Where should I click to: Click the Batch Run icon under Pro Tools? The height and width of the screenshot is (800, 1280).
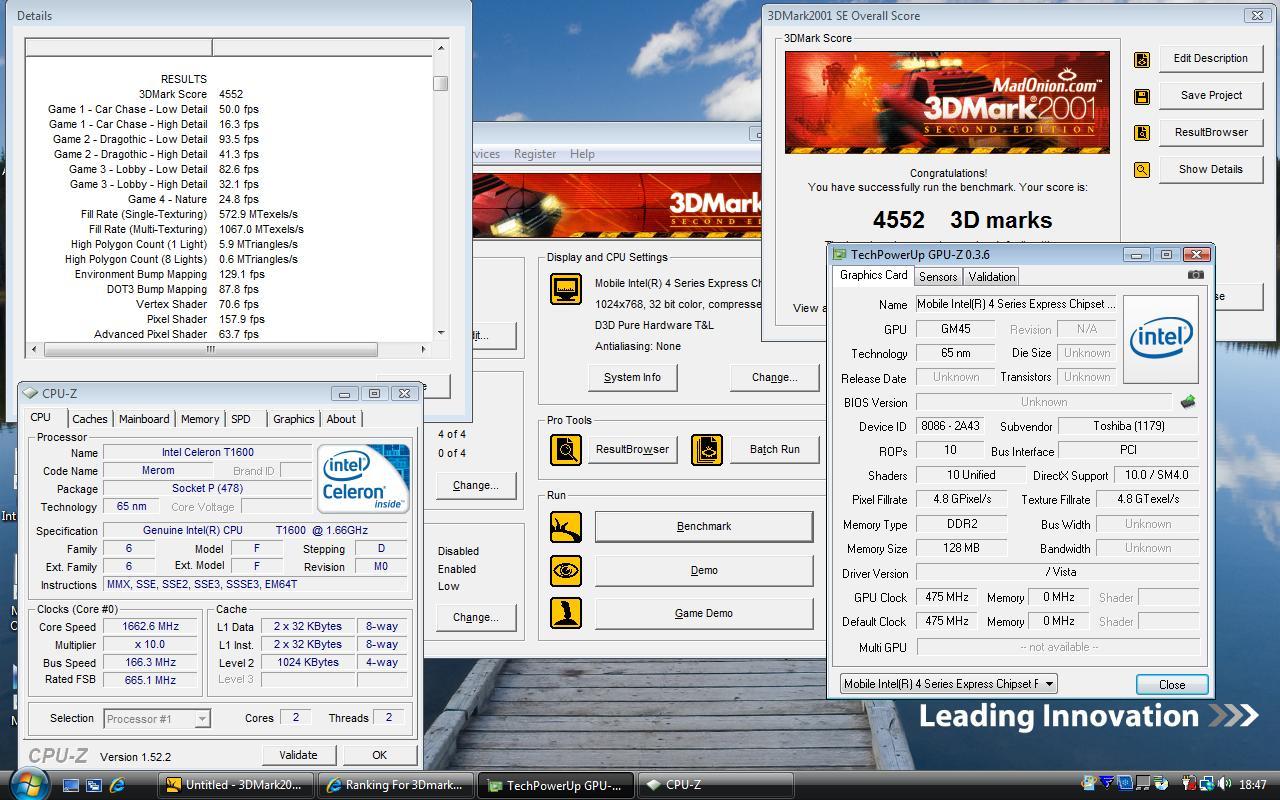pyautogui.click(x=707, y=449)
